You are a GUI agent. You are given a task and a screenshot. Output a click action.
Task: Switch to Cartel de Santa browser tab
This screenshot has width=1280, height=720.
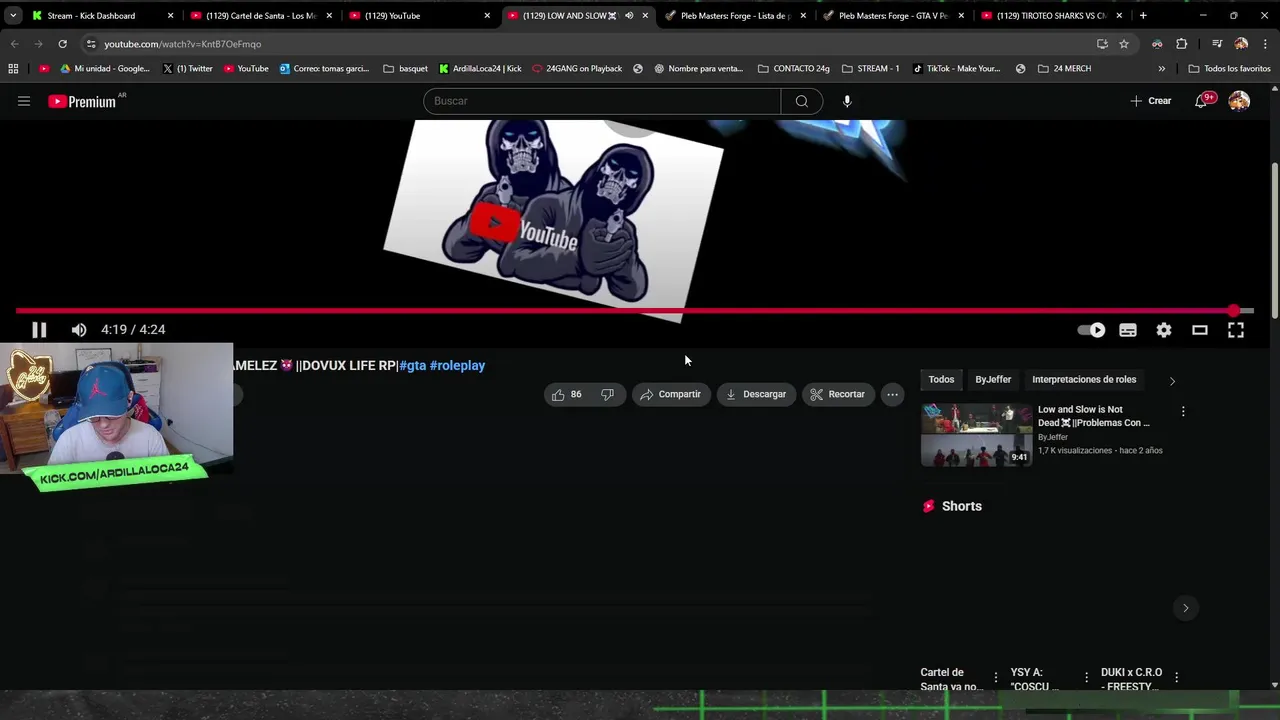pos(260,16)
